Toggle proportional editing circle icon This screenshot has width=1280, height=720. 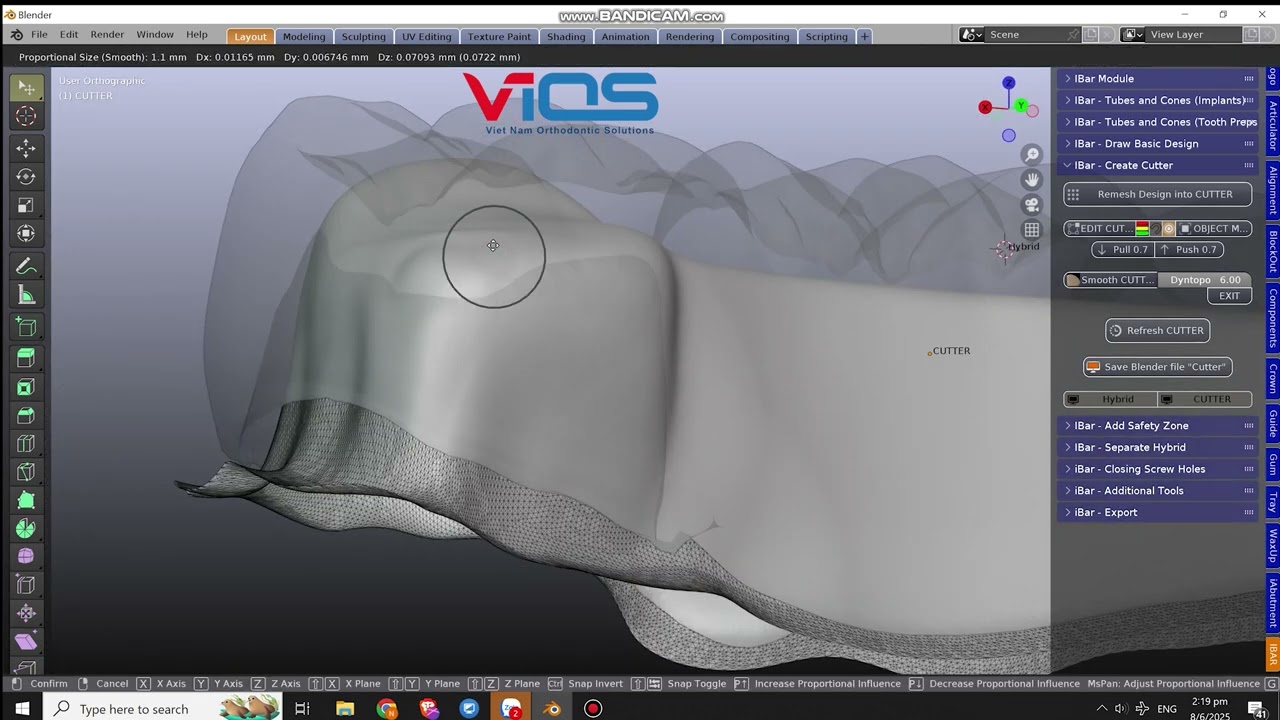[1168, 229]
